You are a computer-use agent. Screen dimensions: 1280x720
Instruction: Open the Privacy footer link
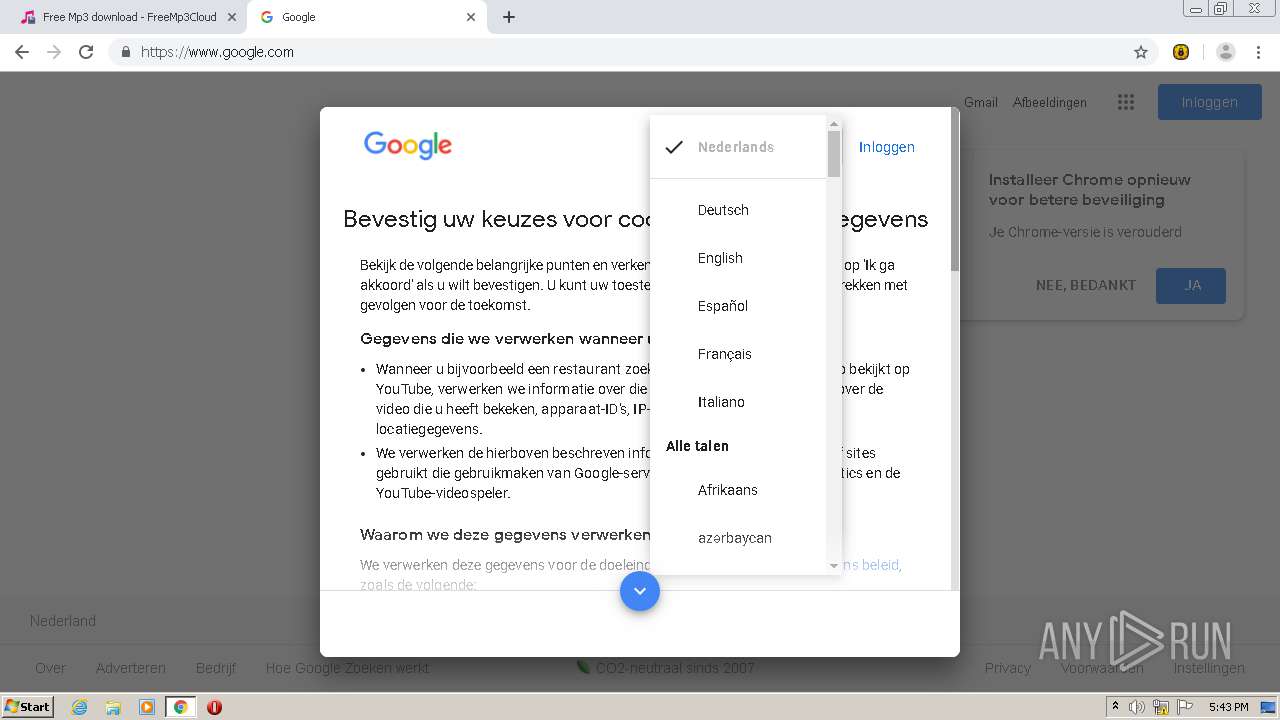[x=1007, y=668]
